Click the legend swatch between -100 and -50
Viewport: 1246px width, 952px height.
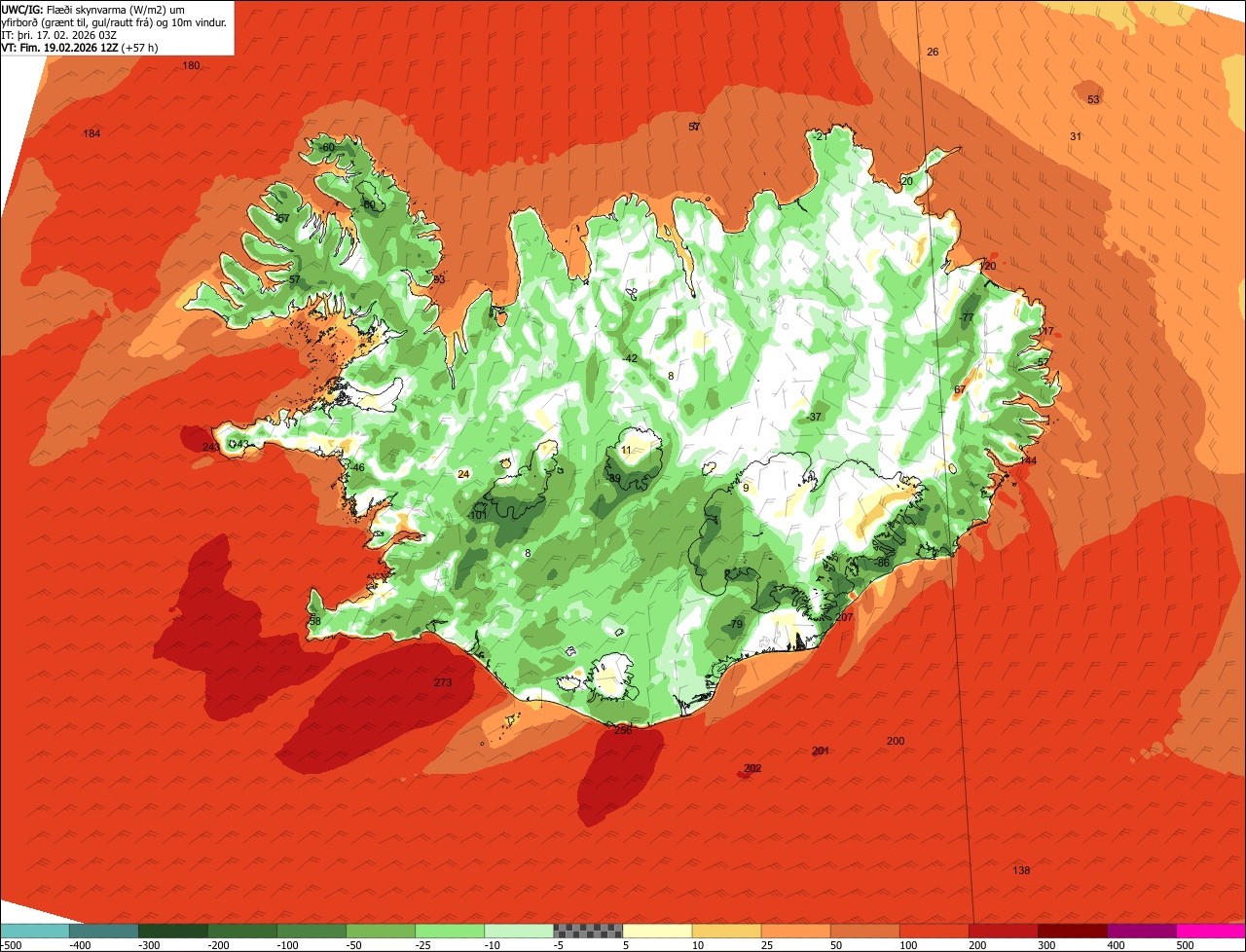[x=311, y=931]
